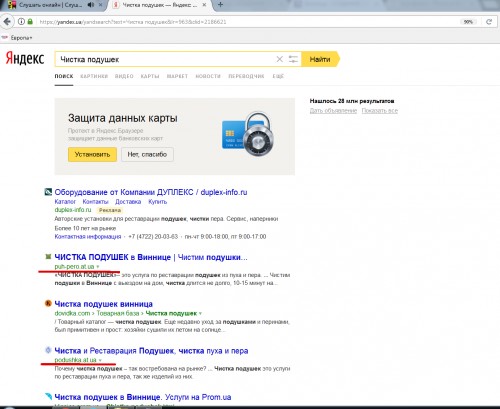This screenshot has width=500, height=409.
Task: Open Купить sitelink under ДУПЛЕКС ad
Action: 157,202
